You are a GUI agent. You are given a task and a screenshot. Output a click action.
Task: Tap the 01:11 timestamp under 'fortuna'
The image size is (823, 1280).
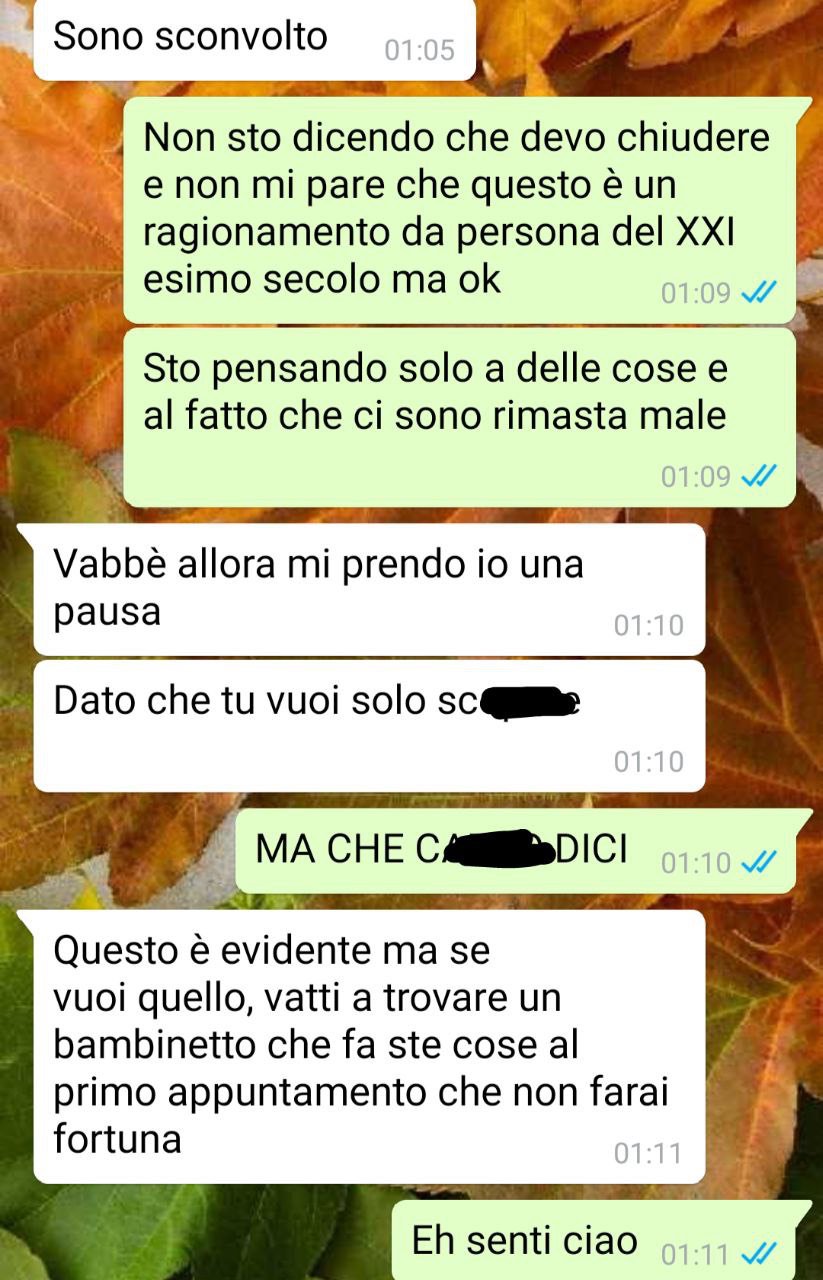648,1154
